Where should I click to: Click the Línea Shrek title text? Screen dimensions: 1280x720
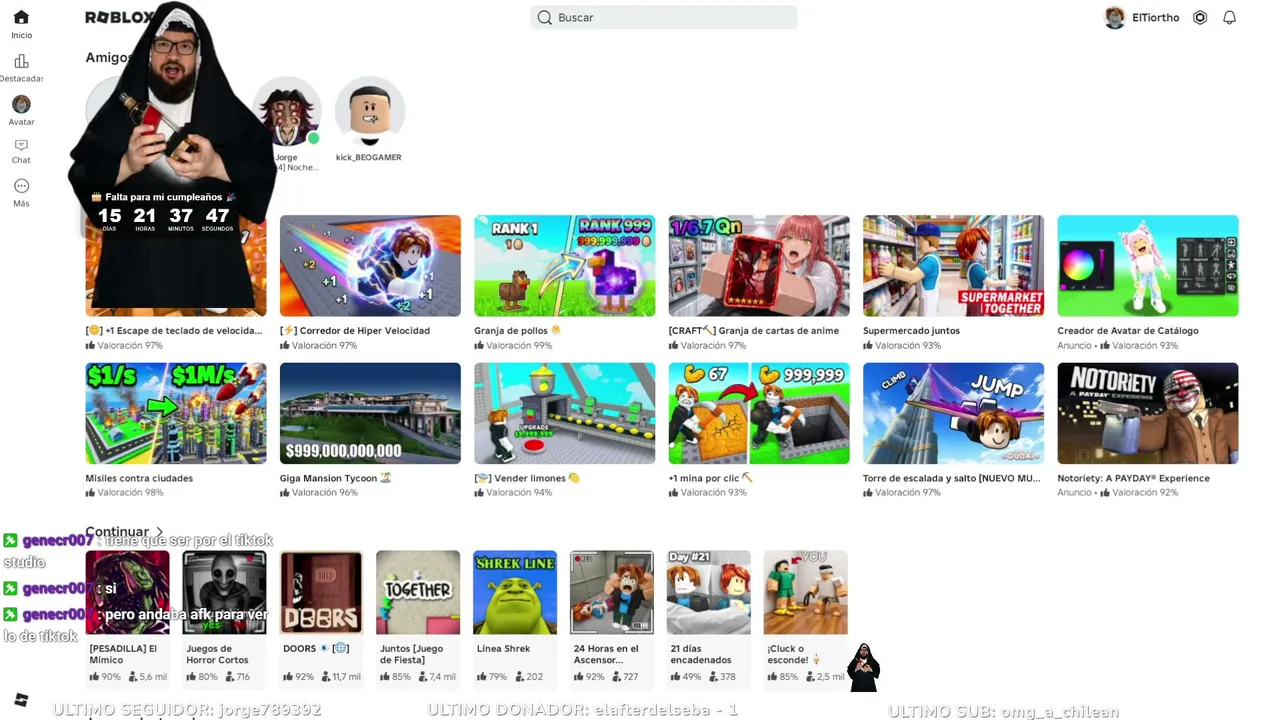pos(503,648)
